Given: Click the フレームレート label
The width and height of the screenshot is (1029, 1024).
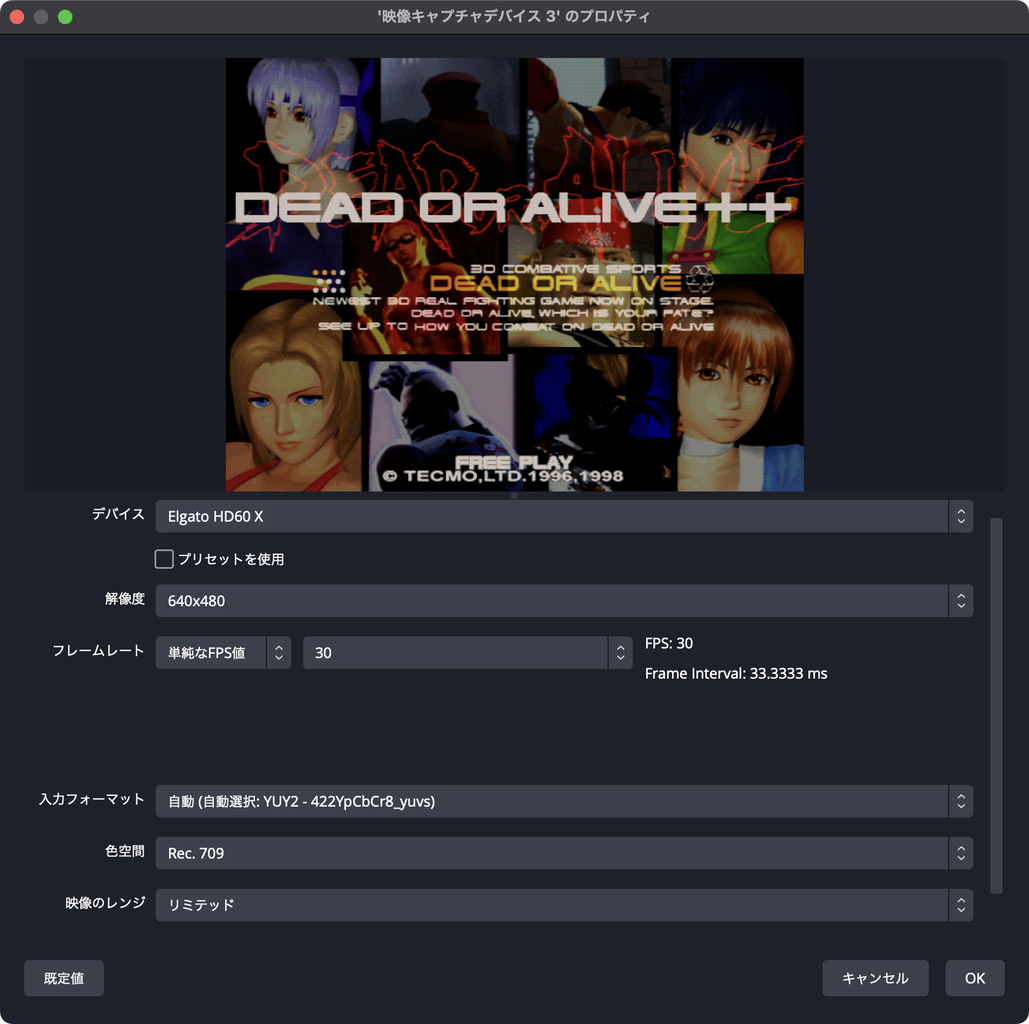Looking at the screenshot, I should (x=98, y=651).
